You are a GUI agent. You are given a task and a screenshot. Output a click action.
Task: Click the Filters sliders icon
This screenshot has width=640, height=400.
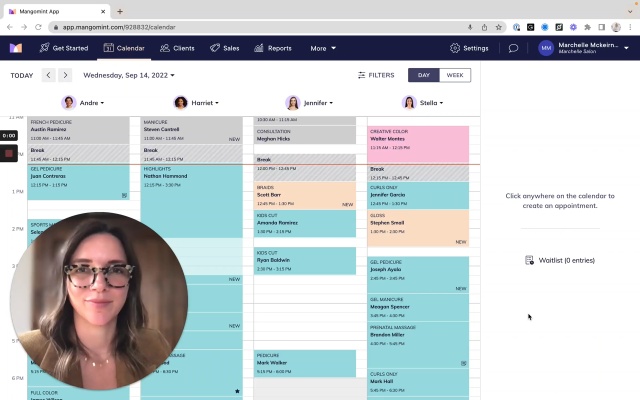(x=361, y=75)
